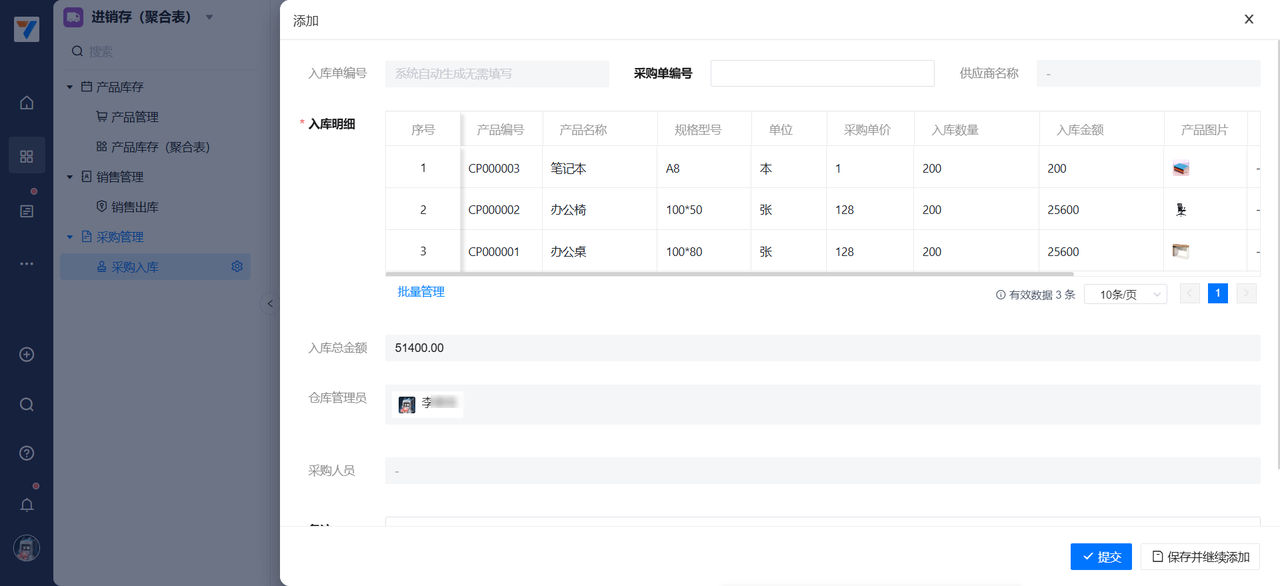
Task: Click settings gear next to 采购入库
Action: point(237,267)
